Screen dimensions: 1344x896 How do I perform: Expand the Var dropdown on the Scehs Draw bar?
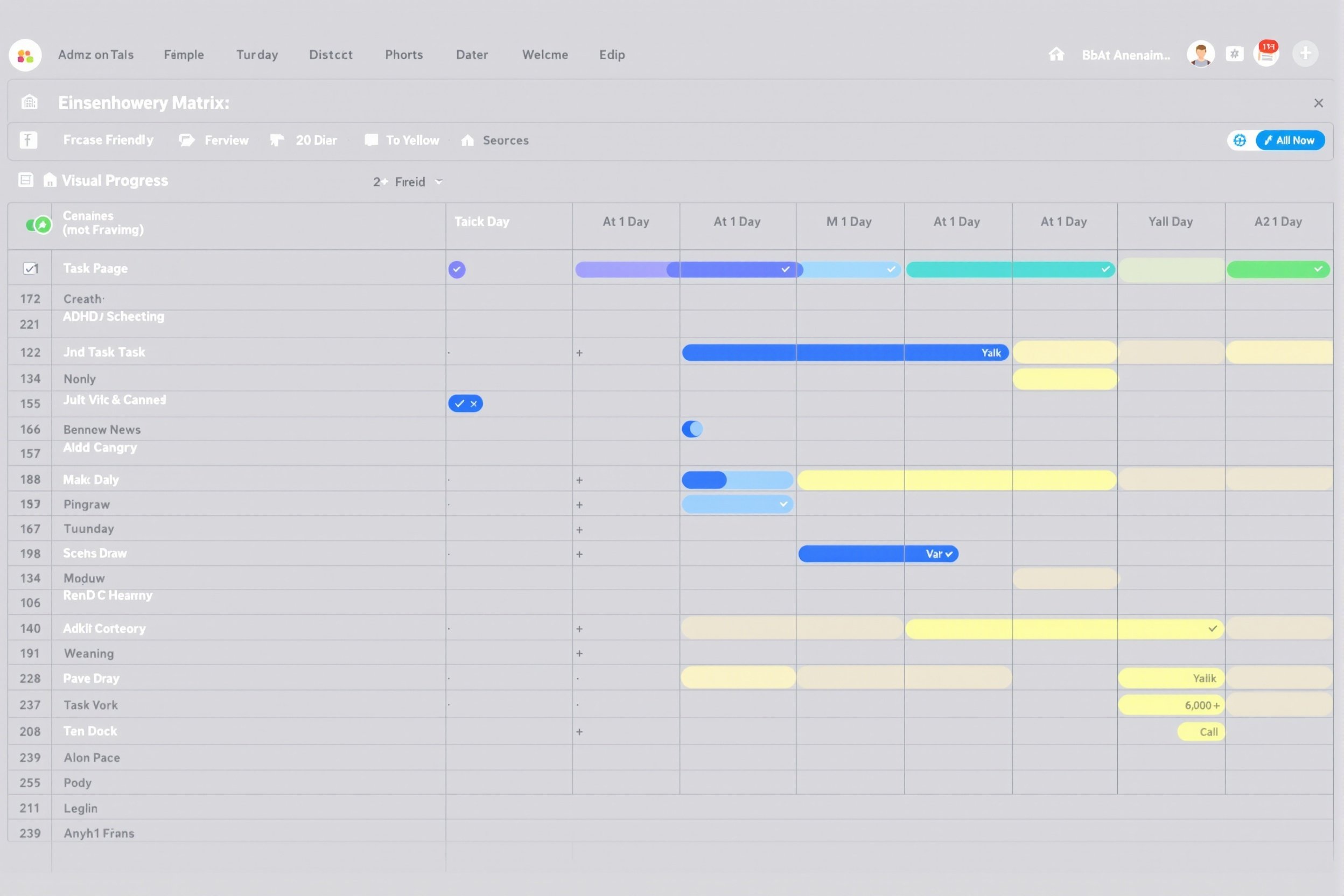pyautogui.click(x=948, y=553)
